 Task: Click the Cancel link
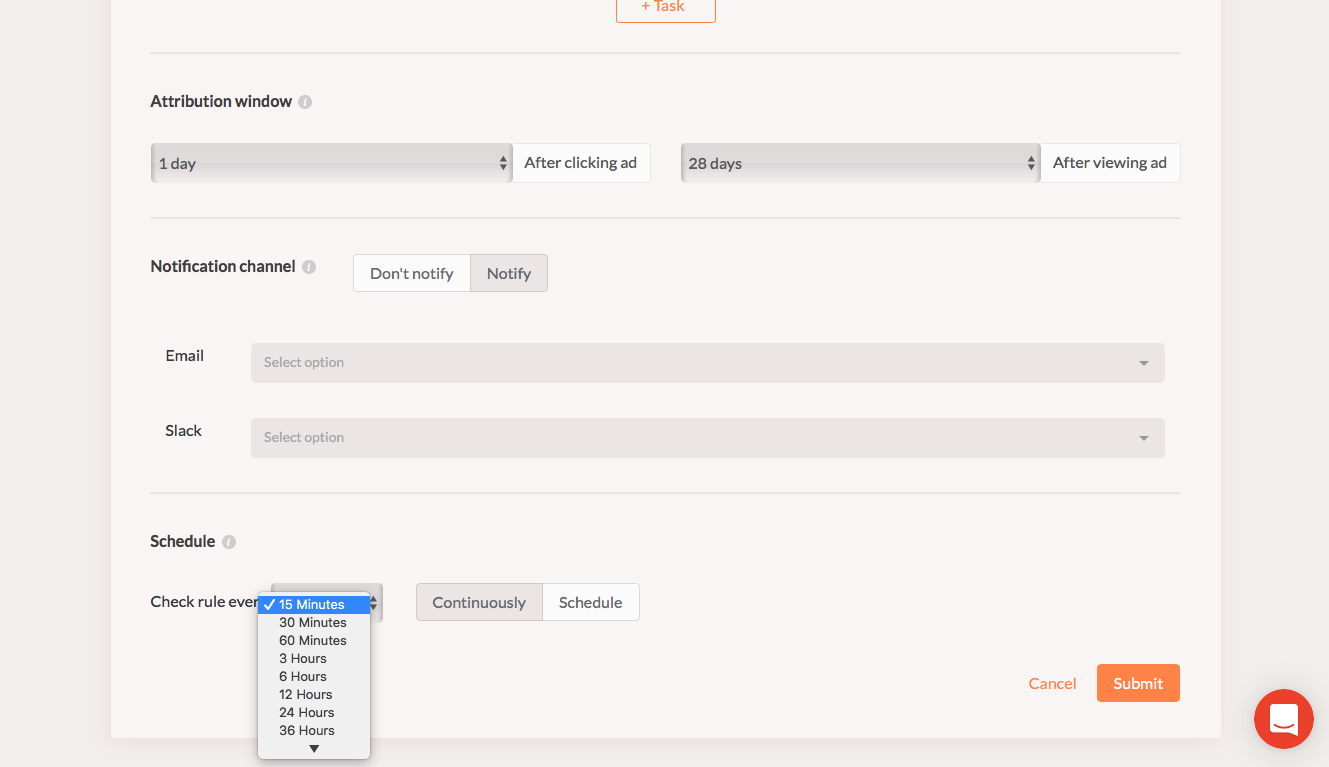pyautogui.click(x=1052, y=683)
